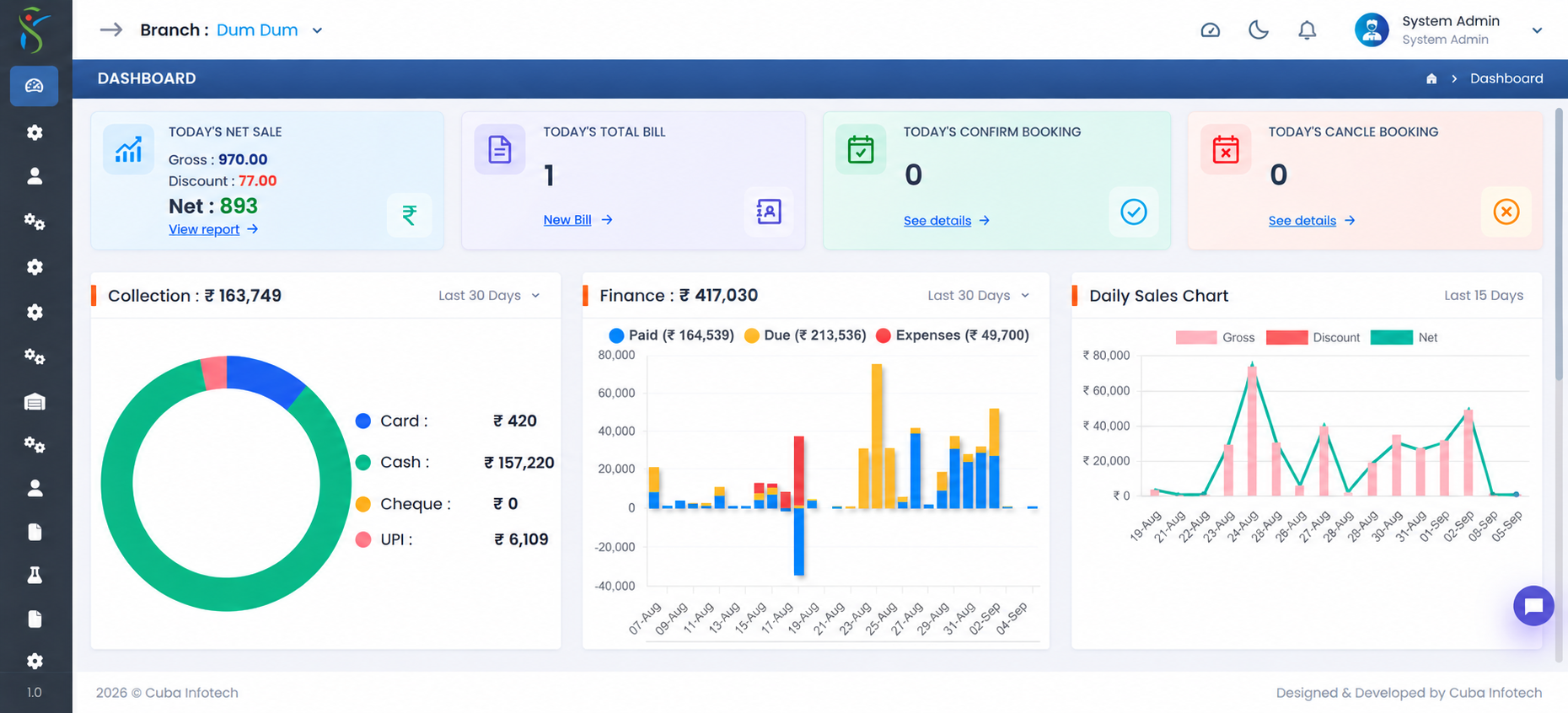Click the 'Collection : ₹ 163,749' heading

(x=195, y=296)
